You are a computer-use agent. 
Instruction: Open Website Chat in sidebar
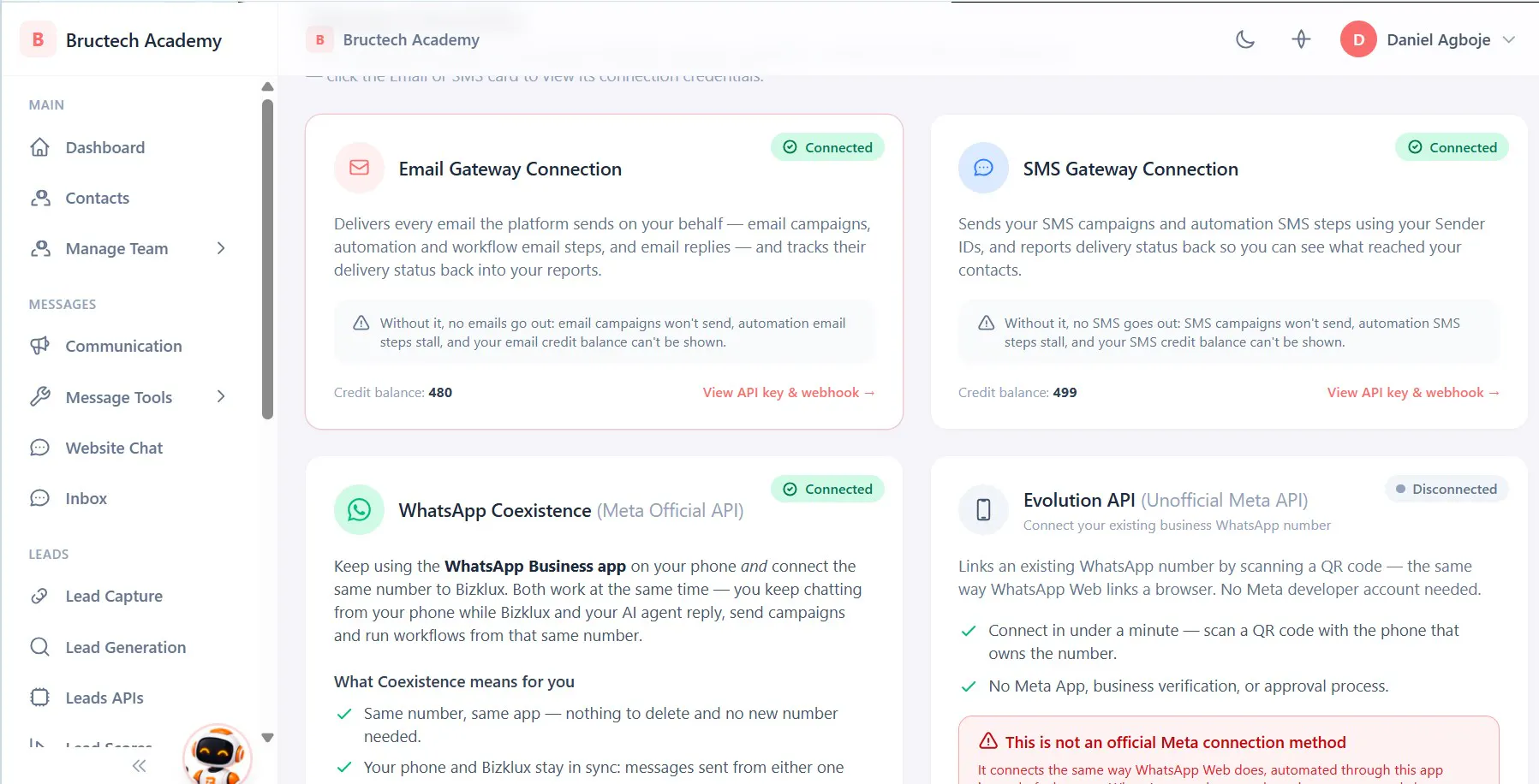tap(114, 448)
